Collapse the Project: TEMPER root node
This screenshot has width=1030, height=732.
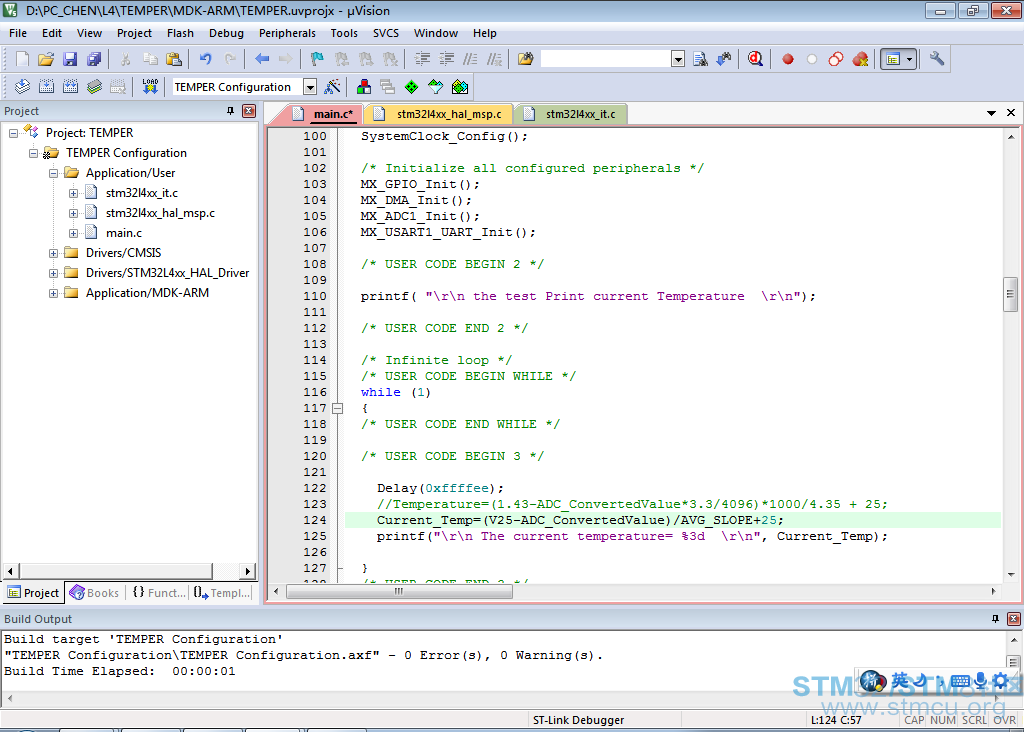pos(13,133)
